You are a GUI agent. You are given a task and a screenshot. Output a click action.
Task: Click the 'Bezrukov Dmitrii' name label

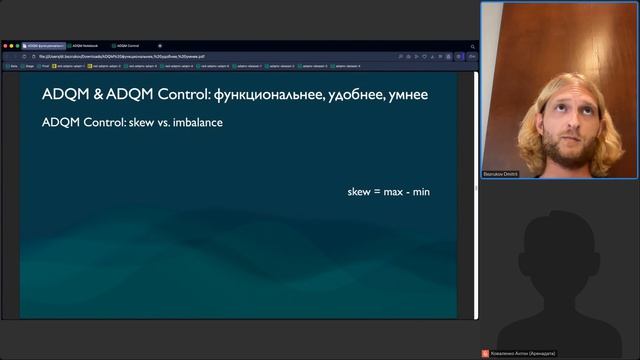pos(500,174)
